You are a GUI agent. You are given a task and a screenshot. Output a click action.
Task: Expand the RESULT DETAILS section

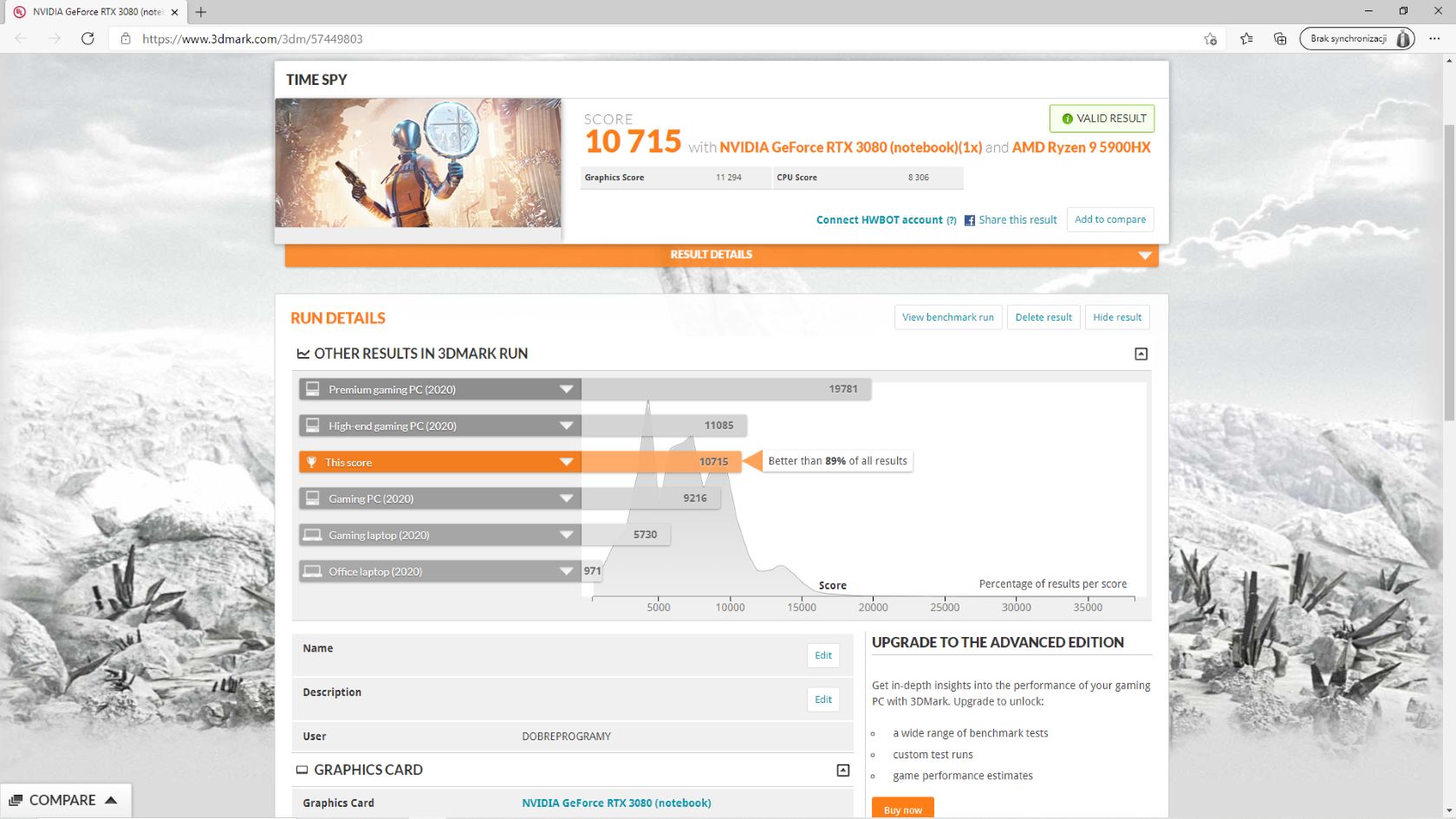click(x=1145, y=254)
